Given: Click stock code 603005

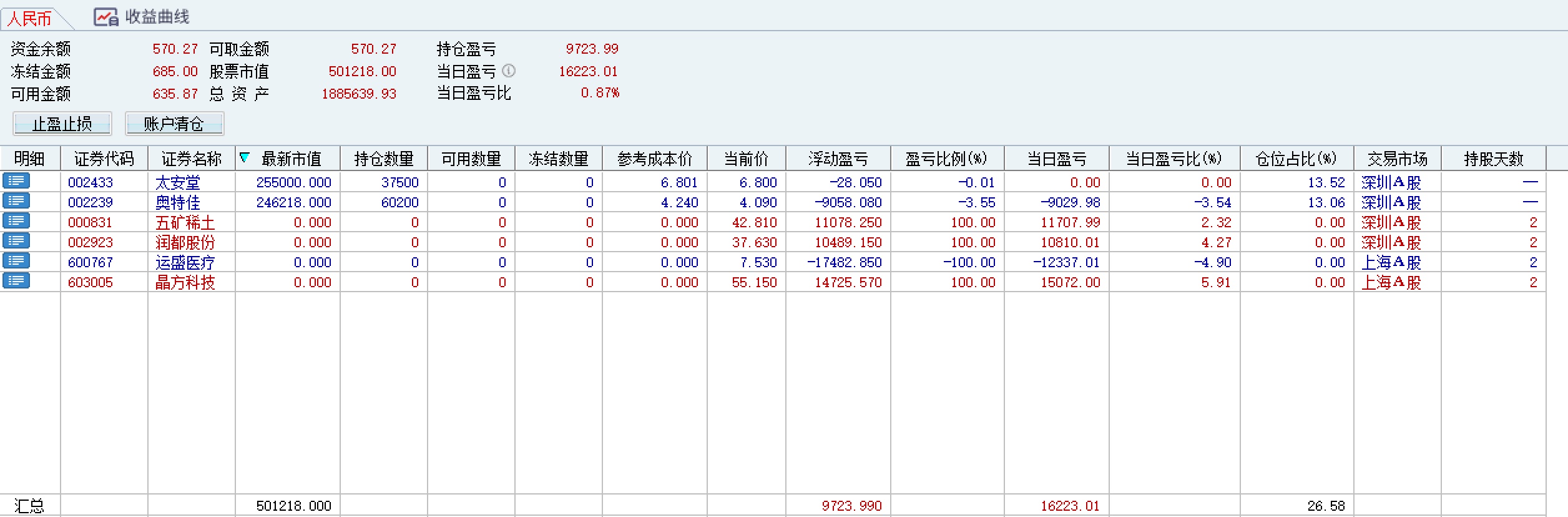Looking at the screenshot, I should pos(91,282).
